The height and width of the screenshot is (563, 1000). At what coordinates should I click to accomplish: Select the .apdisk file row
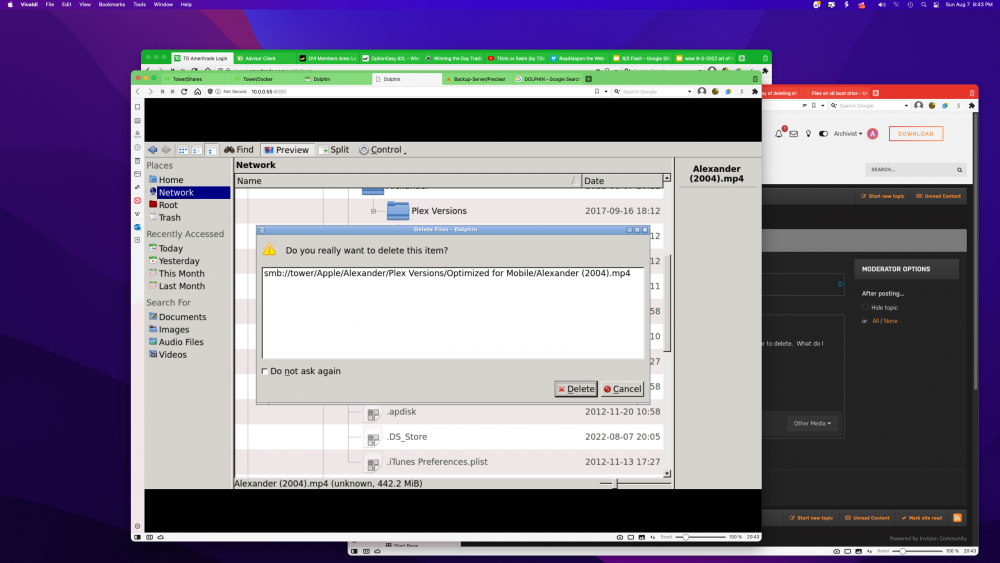pos(449,412)
